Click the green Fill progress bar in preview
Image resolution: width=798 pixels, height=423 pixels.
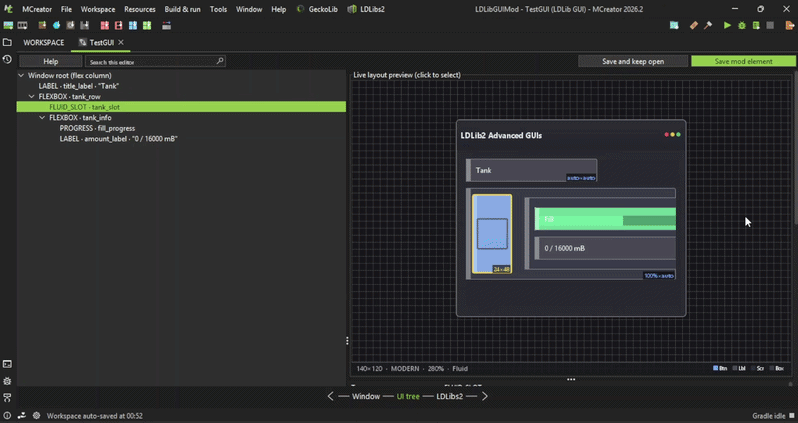click(x=605, y=219)
